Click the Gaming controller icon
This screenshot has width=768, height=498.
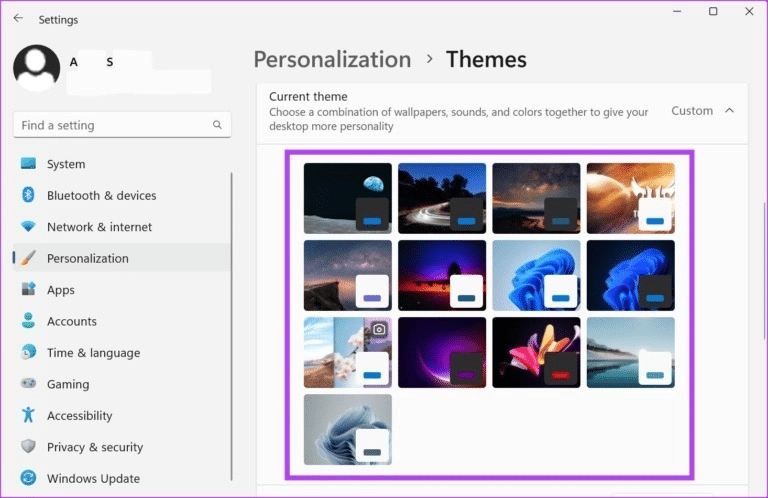[x=28, y=383]
